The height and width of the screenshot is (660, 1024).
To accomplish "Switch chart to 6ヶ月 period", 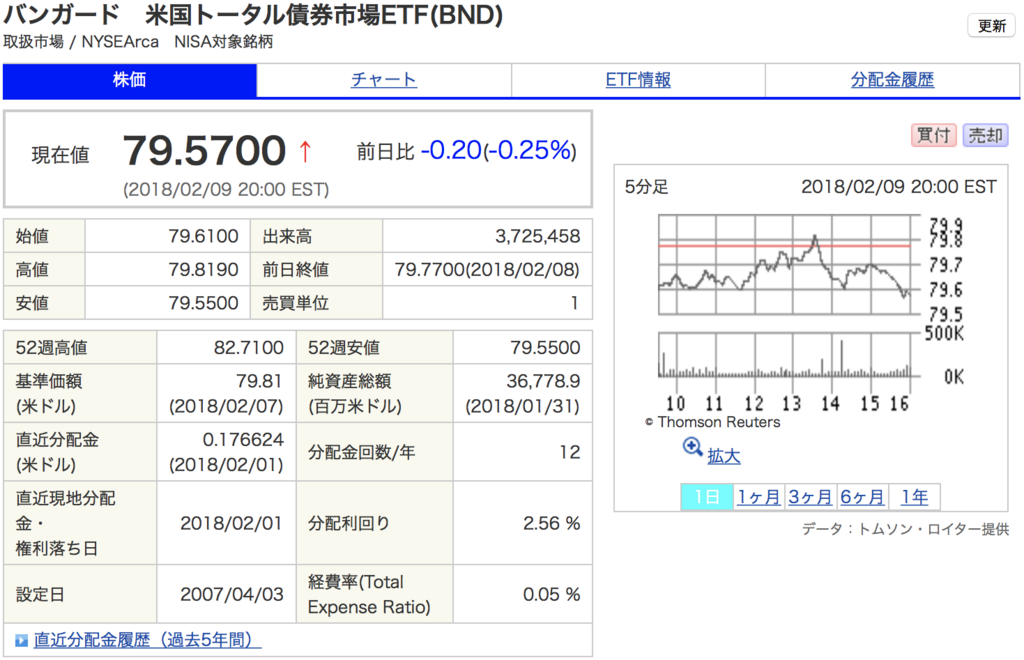I will pyautogui.click(x=861, y=497).
